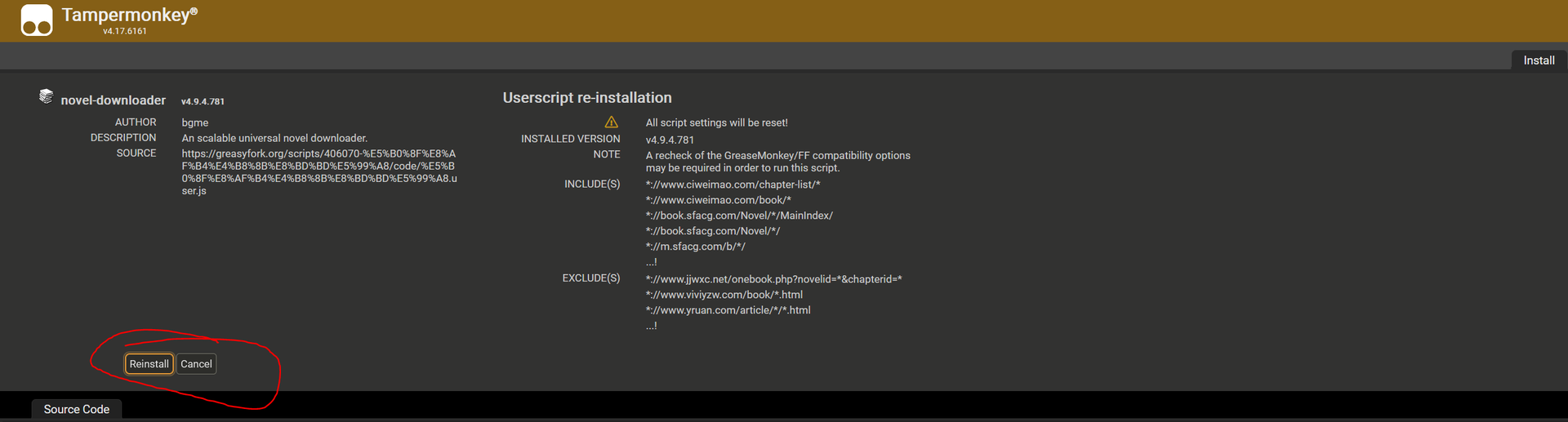The height and width of the screenshot is (422, 1568).
Task: Click include entry m.sfacg.com/b/*/
Action: coord(696,247)
